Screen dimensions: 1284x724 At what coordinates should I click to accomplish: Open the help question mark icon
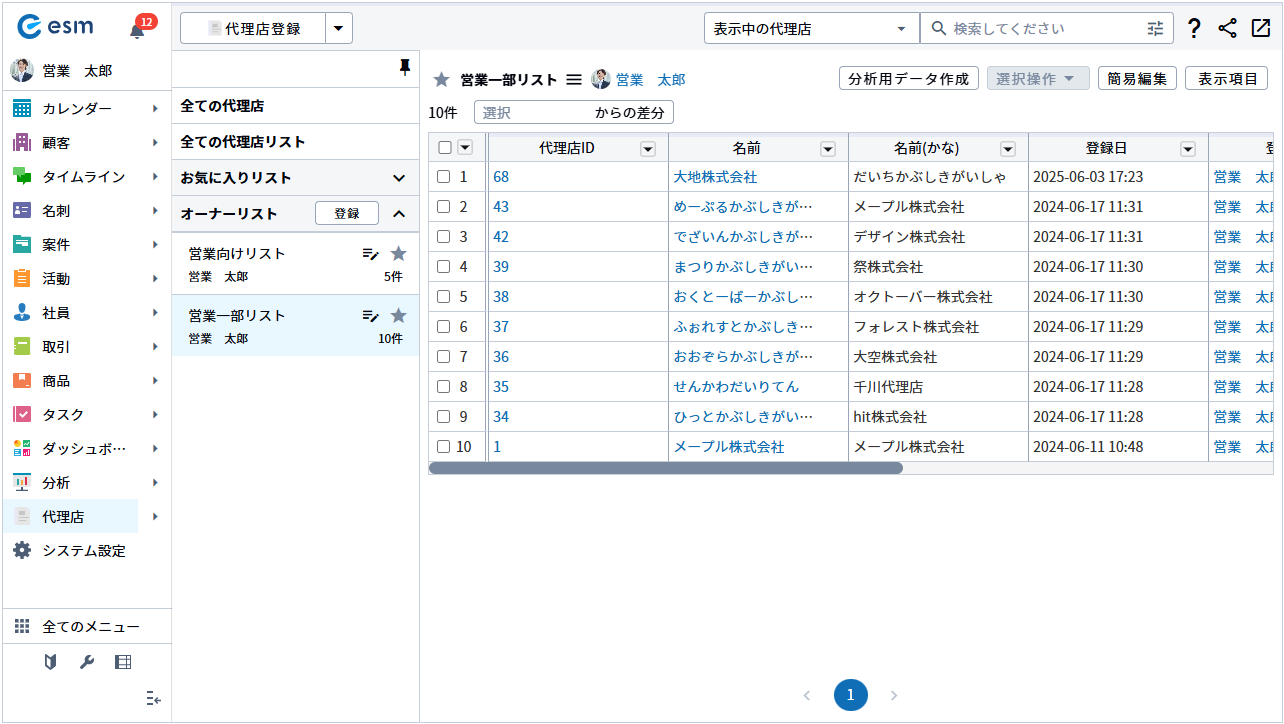[x=1194, y=29]
